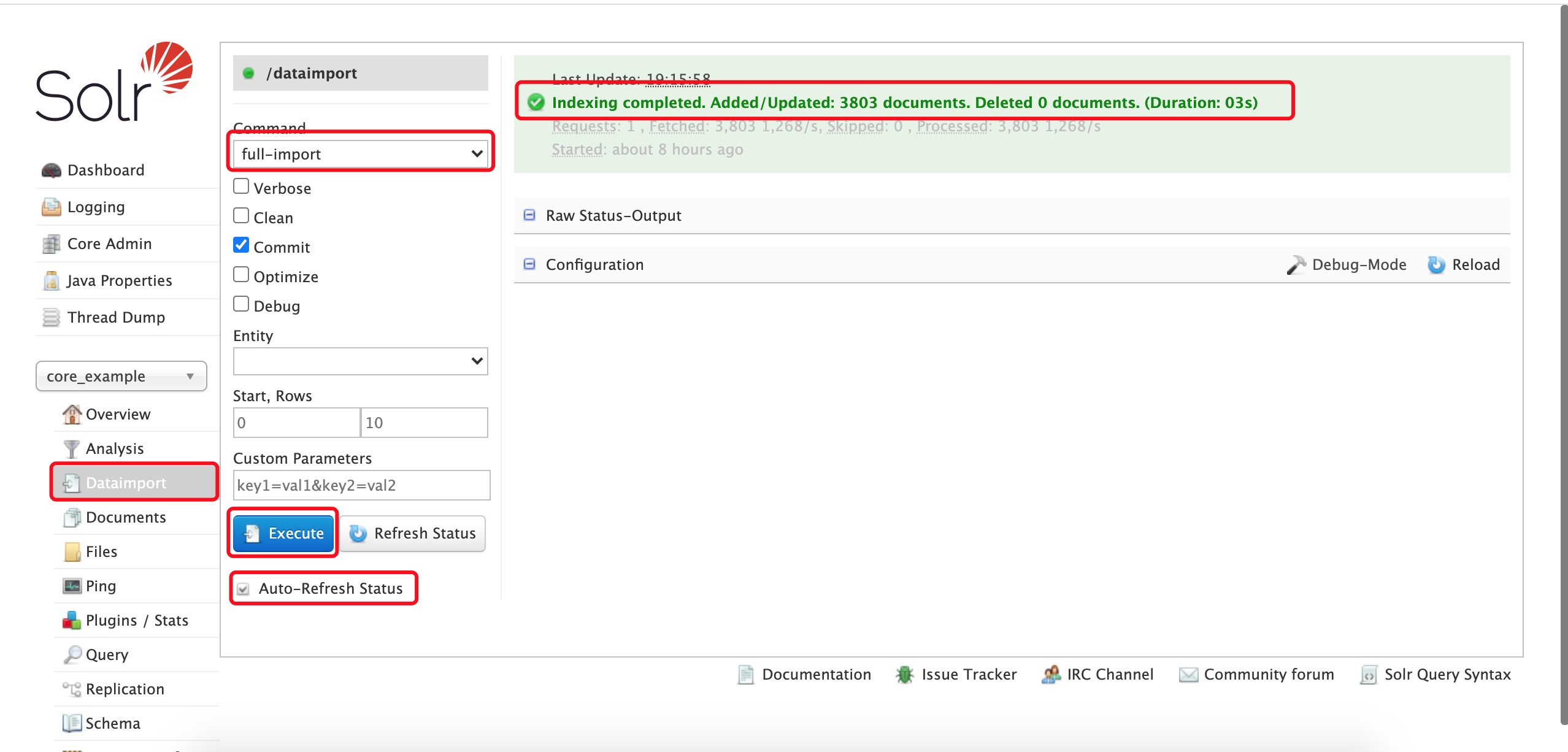Click the Files folder icon
Image resolution: width=1568 pixels, height=752 pixels.
[x=72, y=552]
